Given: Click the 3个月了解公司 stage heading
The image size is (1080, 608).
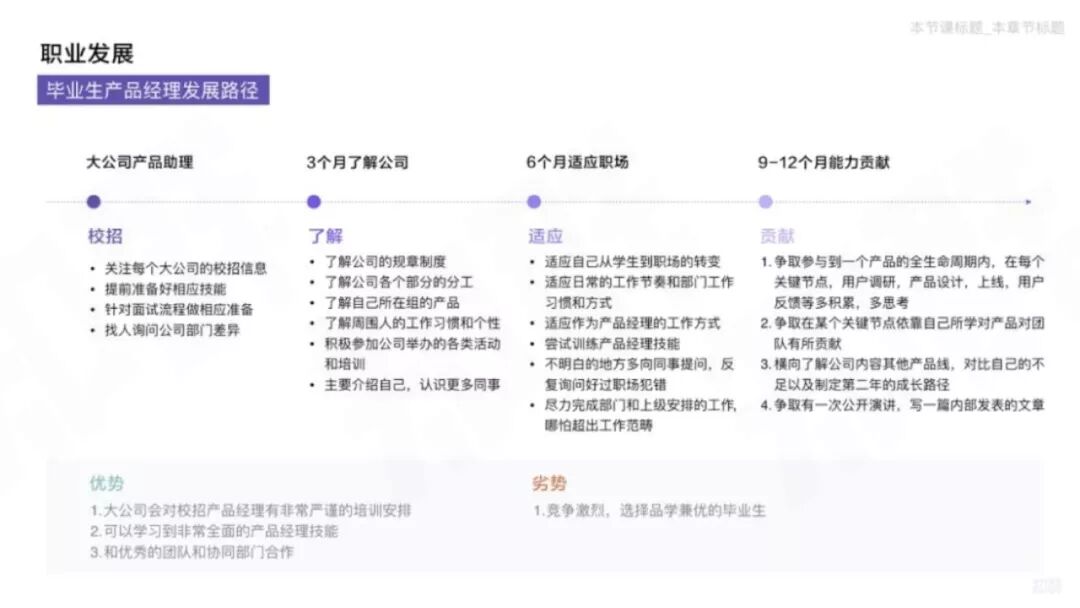Looking at the screenshot, I should click(357, 163).
